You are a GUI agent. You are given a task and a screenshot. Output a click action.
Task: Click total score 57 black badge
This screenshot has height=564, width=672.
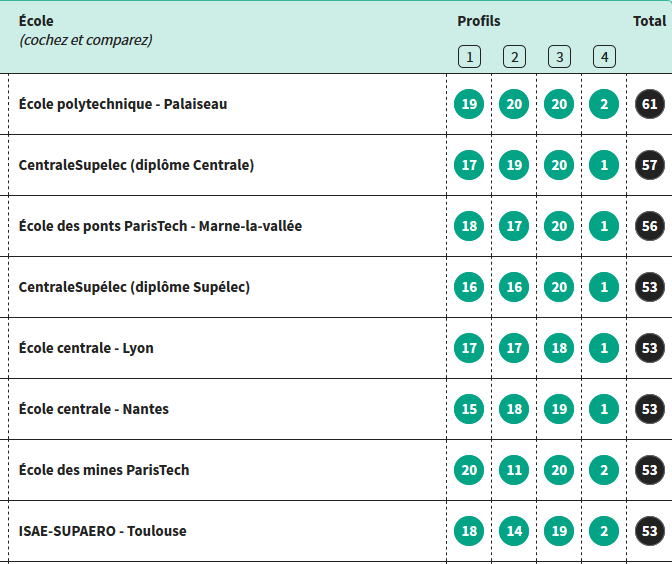pos(650,165)
